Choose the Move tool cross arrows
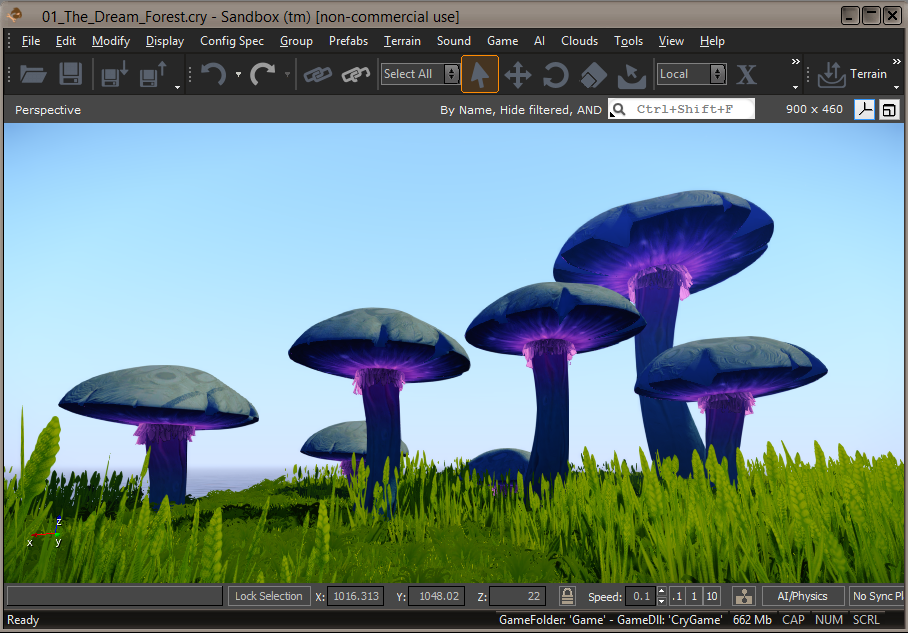 [x=518, y=75]
